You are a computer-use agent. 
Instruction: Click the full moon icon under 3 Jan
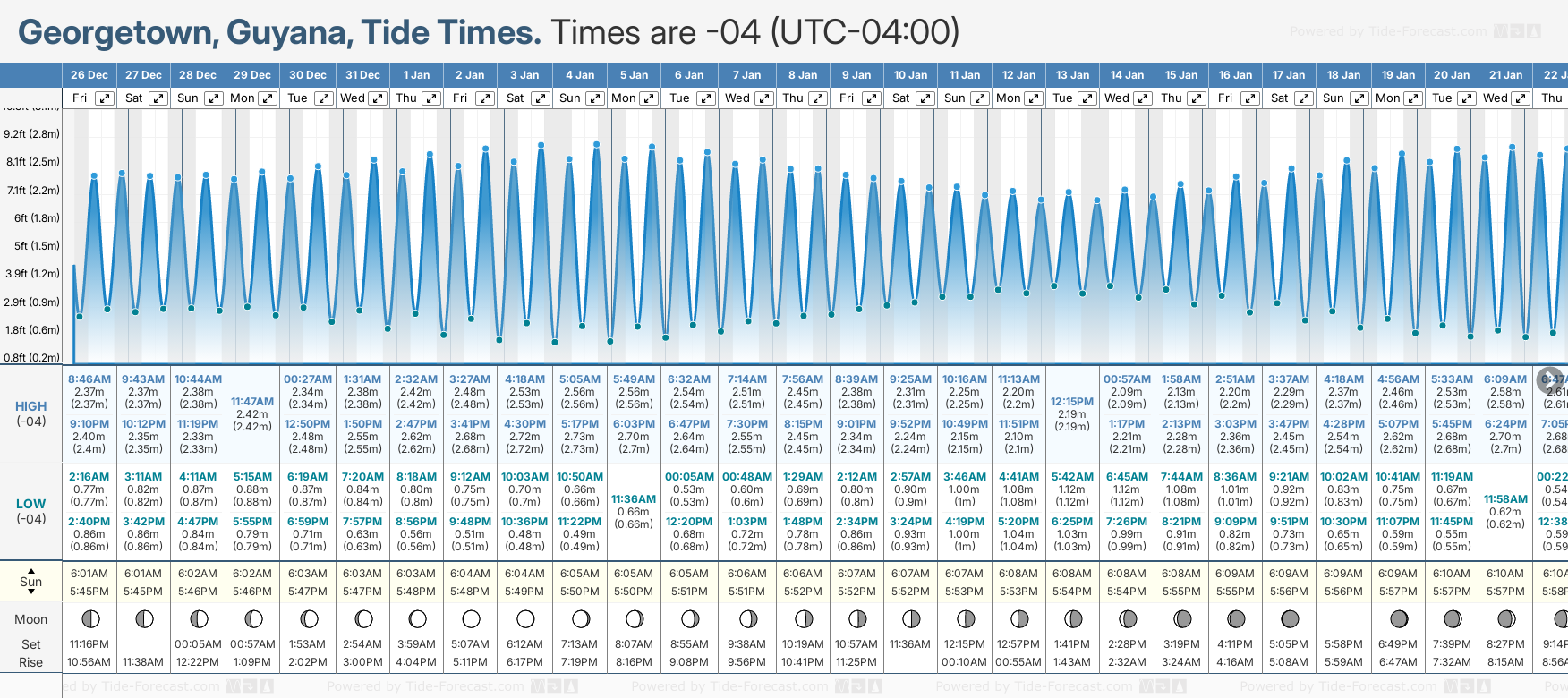(x=525, y=618)
